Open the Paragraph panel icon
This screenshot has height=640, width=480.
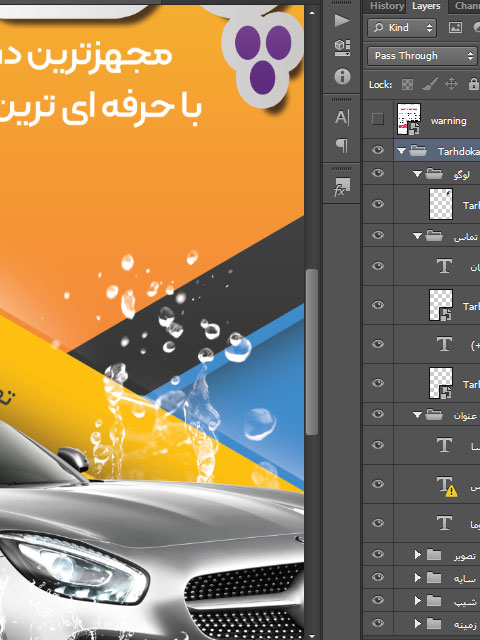342,144
